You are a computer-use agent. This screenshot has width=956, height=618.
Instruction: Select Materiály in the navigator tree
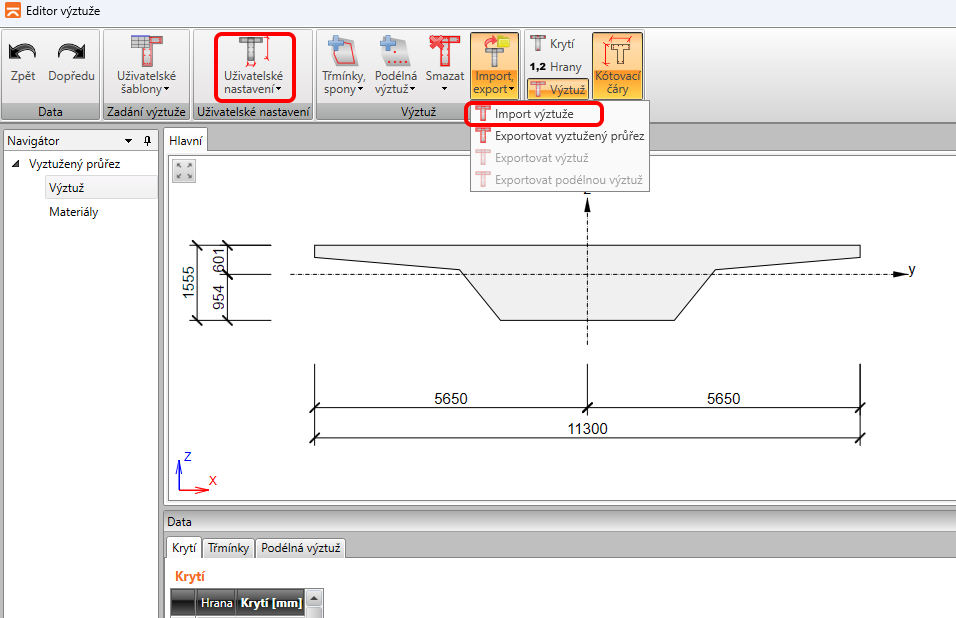[74, 212]
